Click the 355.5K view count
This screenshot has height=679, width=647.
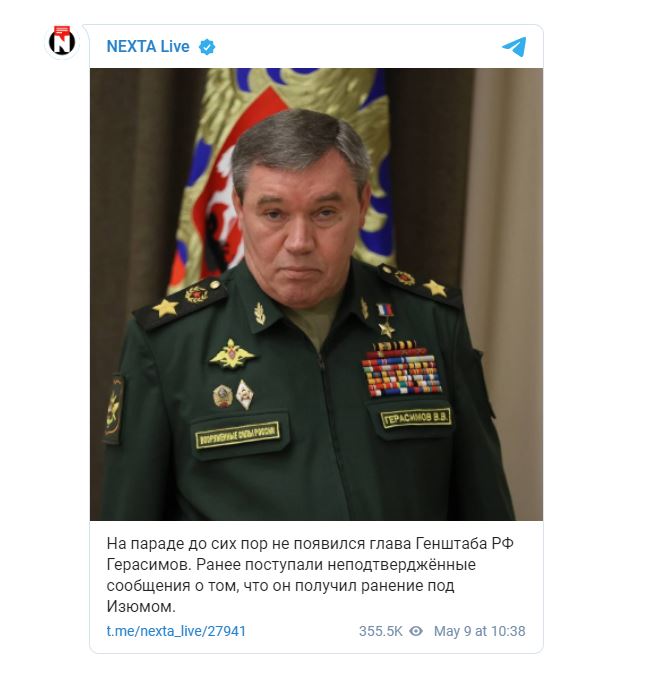tap(380, 631)
